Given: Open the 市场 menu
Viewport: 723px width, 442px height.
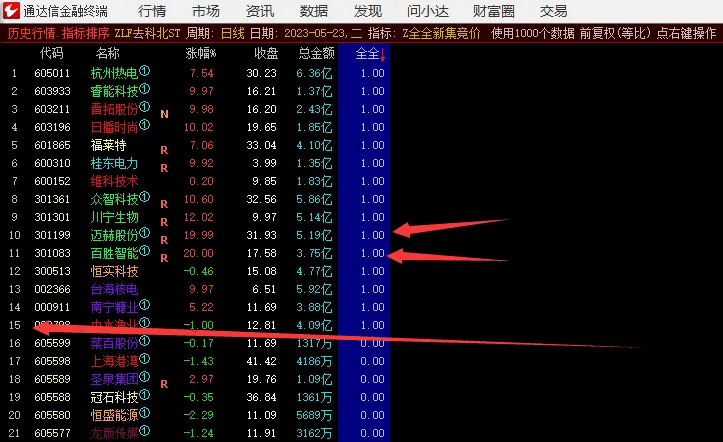Looking at the screenshot, I should 206,11.
